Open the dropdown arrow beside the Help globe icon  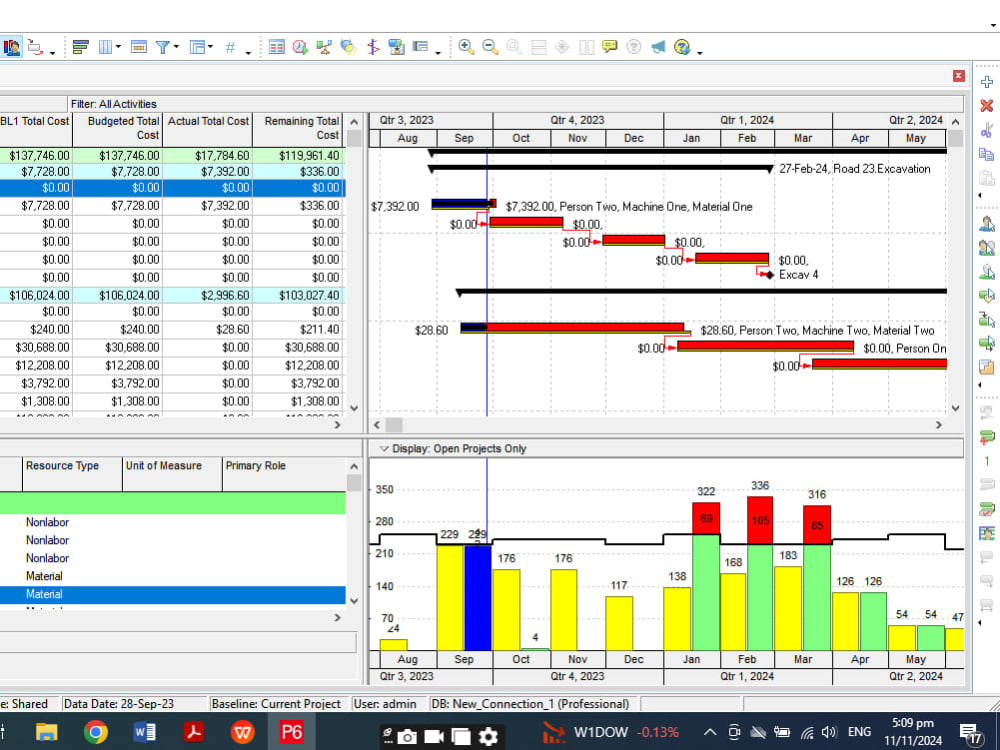[x=700, y=52]
